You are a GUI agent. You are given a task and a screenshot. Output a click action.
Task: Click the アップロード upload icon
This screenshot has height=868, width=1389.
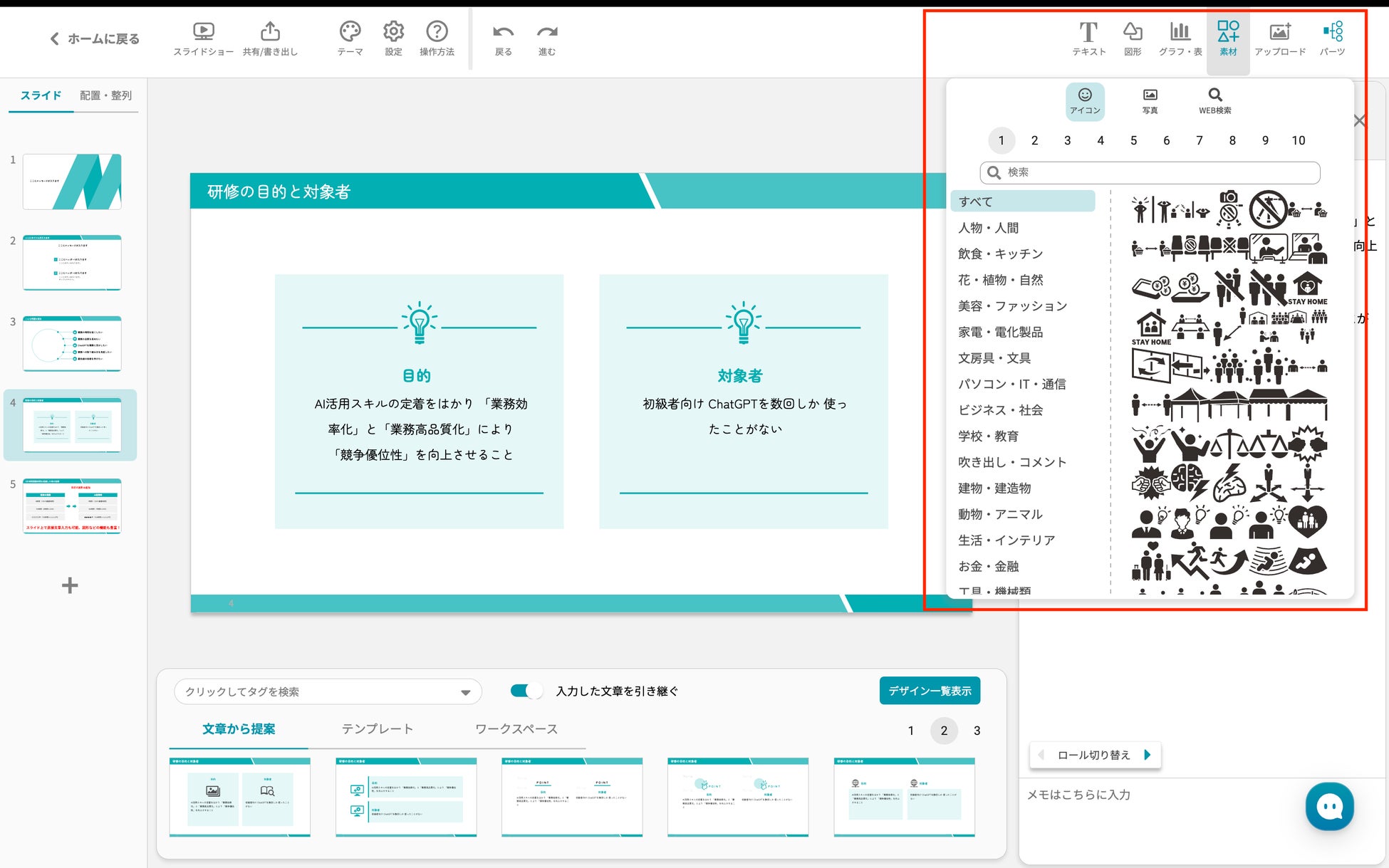tap(1279, 32)
